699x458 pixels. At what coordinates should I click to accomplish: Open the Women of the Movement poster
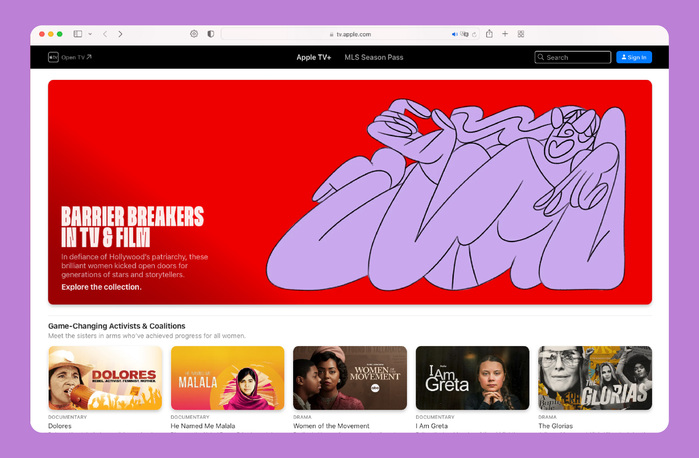[x=350, y=378]
